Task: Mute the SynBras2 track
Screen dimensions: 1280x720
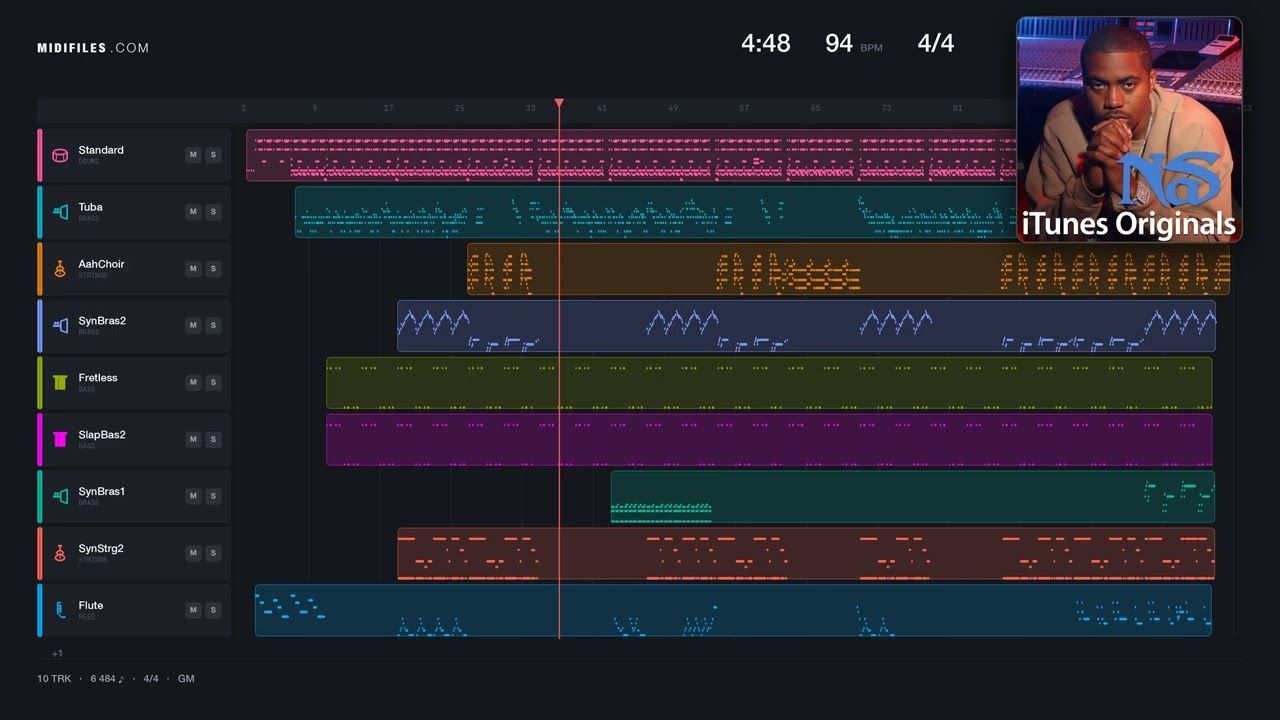Action: 193,326
